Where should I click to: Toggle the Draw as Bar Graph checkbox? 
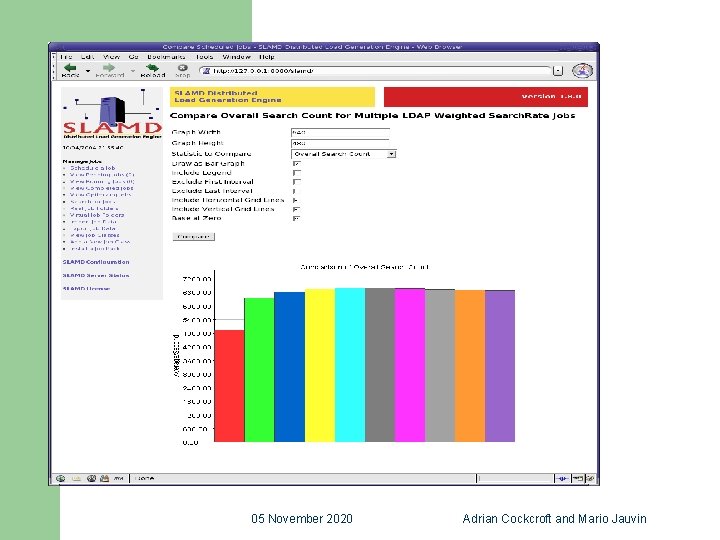click(297, 163)
